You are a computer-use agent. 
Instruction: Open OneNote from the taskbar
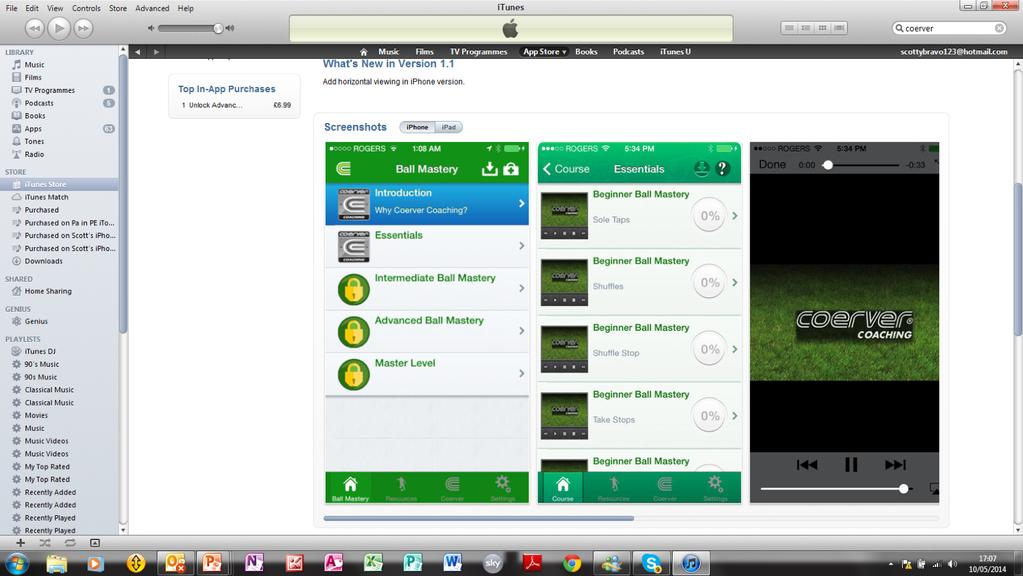[254, 563]
